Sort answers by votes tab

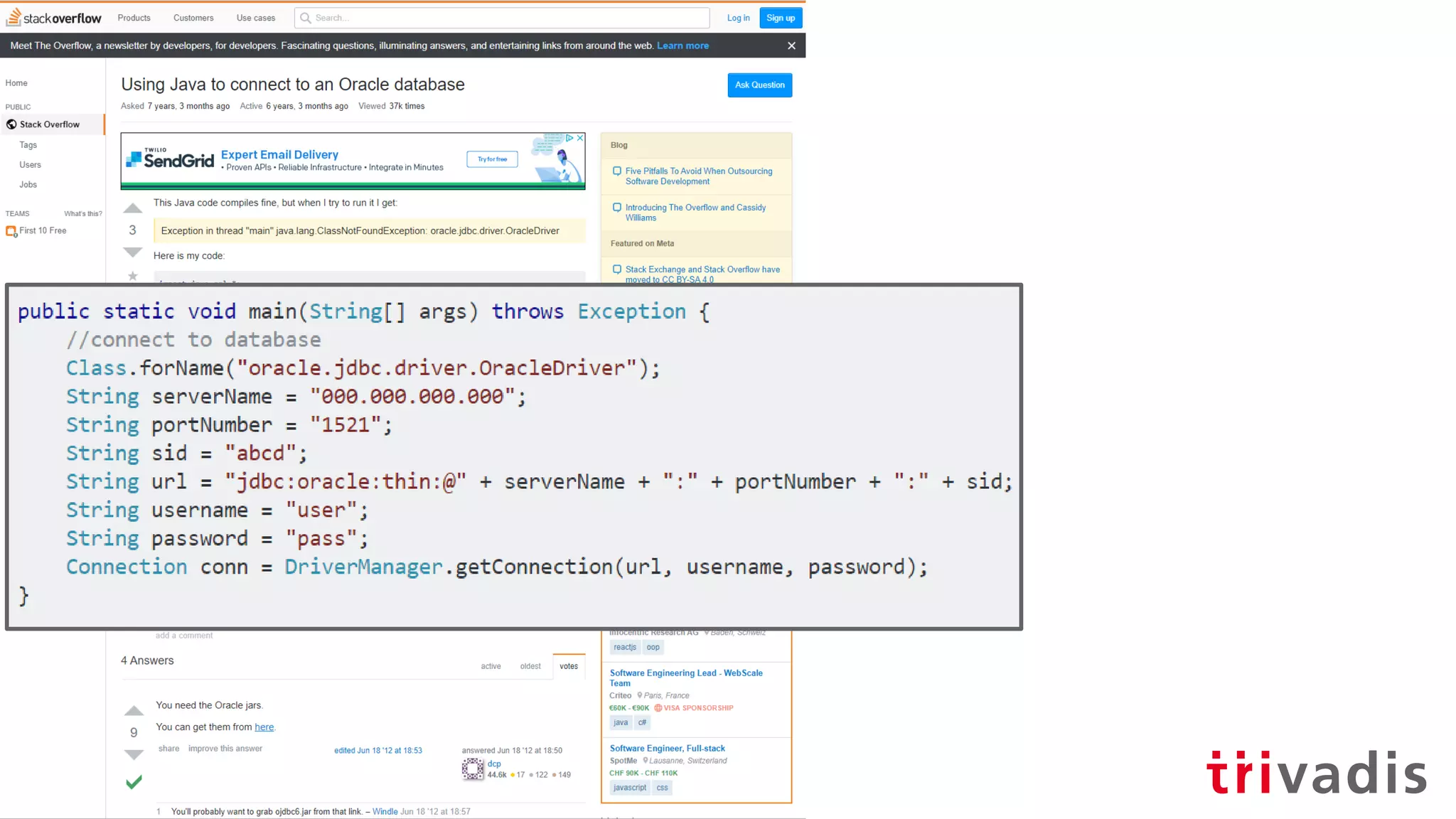[x=568, y=666]
